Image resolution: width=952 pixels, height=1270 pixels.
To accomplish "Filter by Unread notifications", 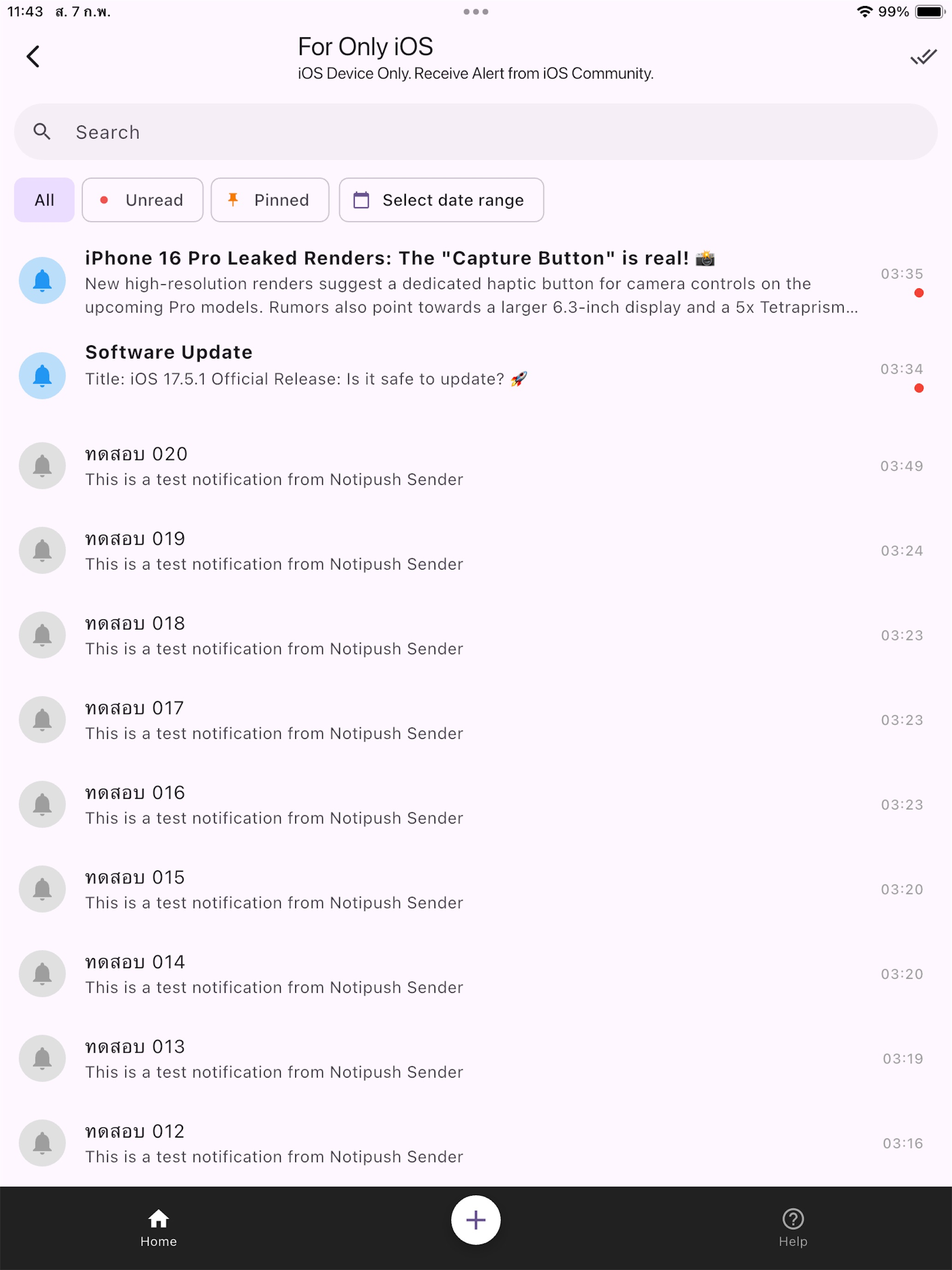I will (x=143, y=200).
